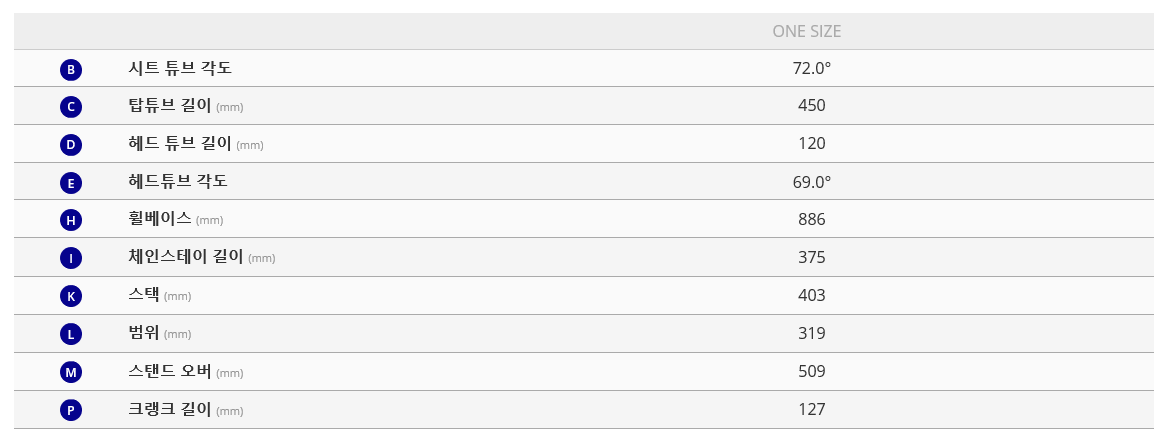Viewport: 1163px width, 440px height.
Task: Click the 시트 튜브 각도 row label
Action: [180, 68]
